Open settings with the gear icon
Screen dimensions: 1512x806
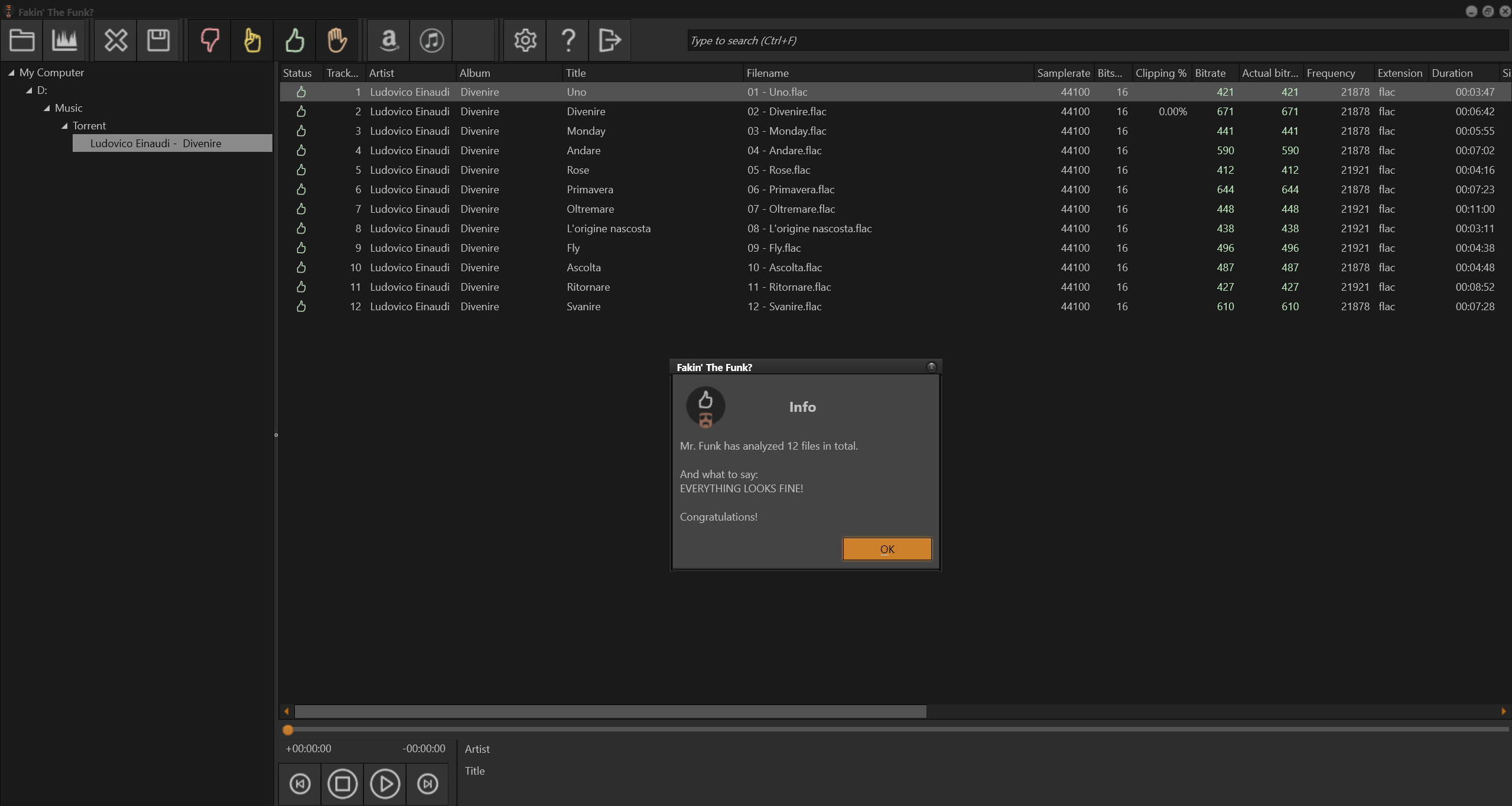pyautogui.click(x=525, y=40)
